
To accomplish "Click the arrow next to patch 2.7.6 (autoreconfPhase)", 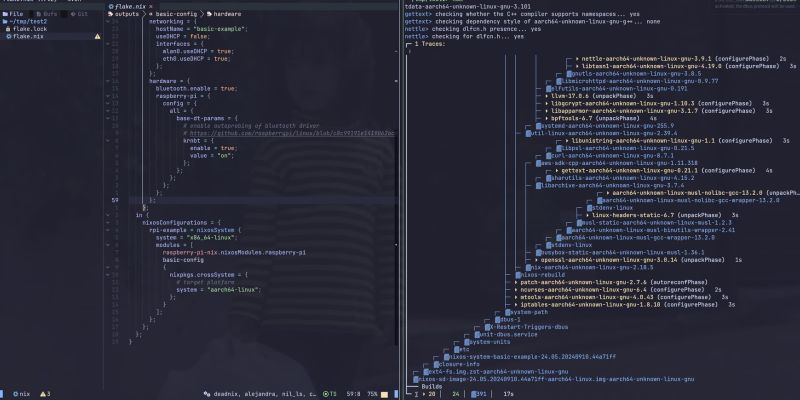I will point(516,282).
